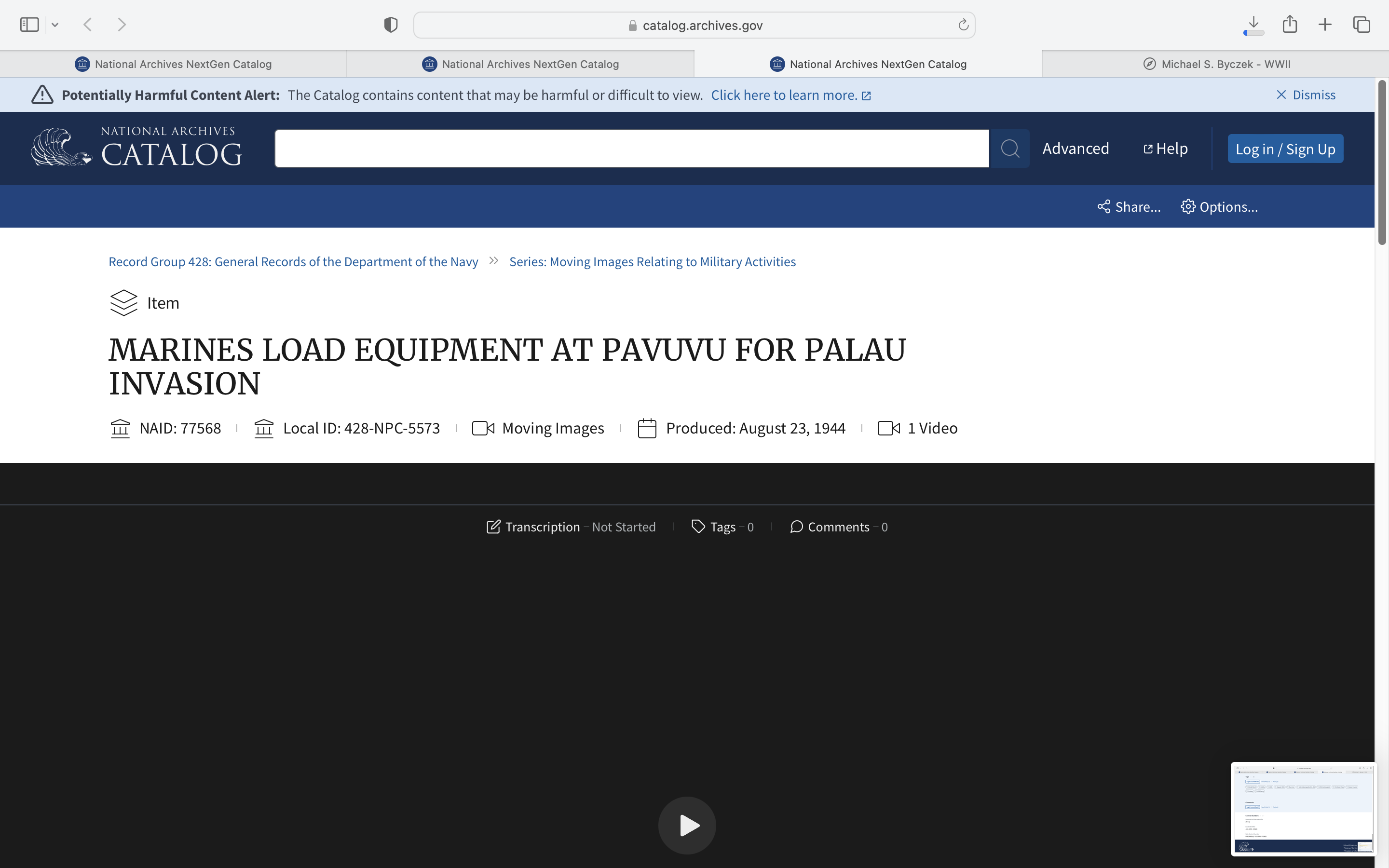Click the screenshot preview thumbnail

1303,808
